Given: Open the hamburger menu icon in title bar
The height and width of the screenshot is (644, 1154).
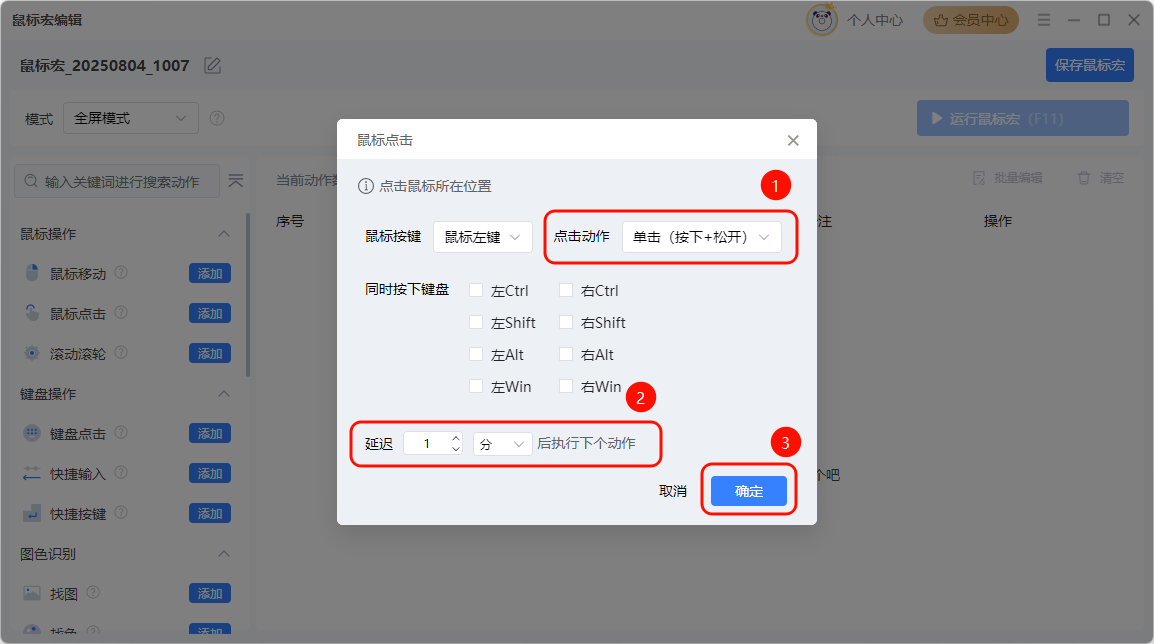Looking at the screenshot, I should [1044, 20].
